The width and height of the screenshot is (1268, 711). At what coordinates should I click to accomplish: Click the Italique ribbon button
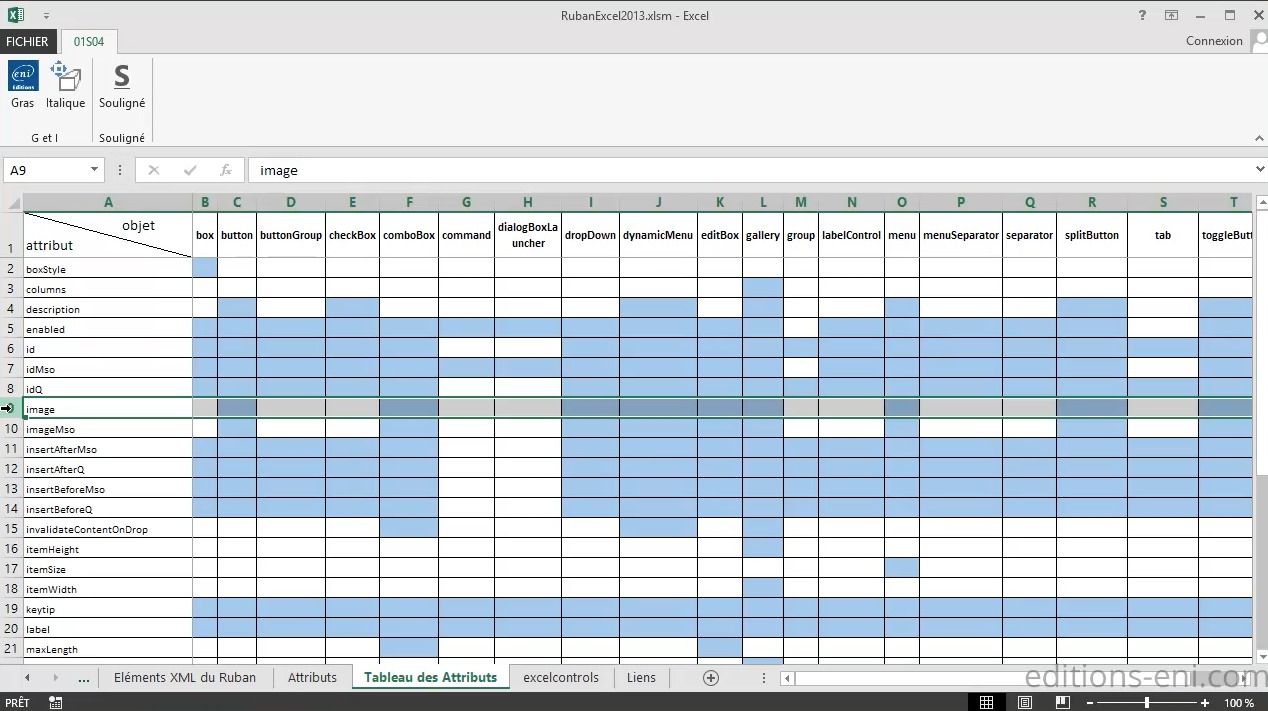click(66, 86)
